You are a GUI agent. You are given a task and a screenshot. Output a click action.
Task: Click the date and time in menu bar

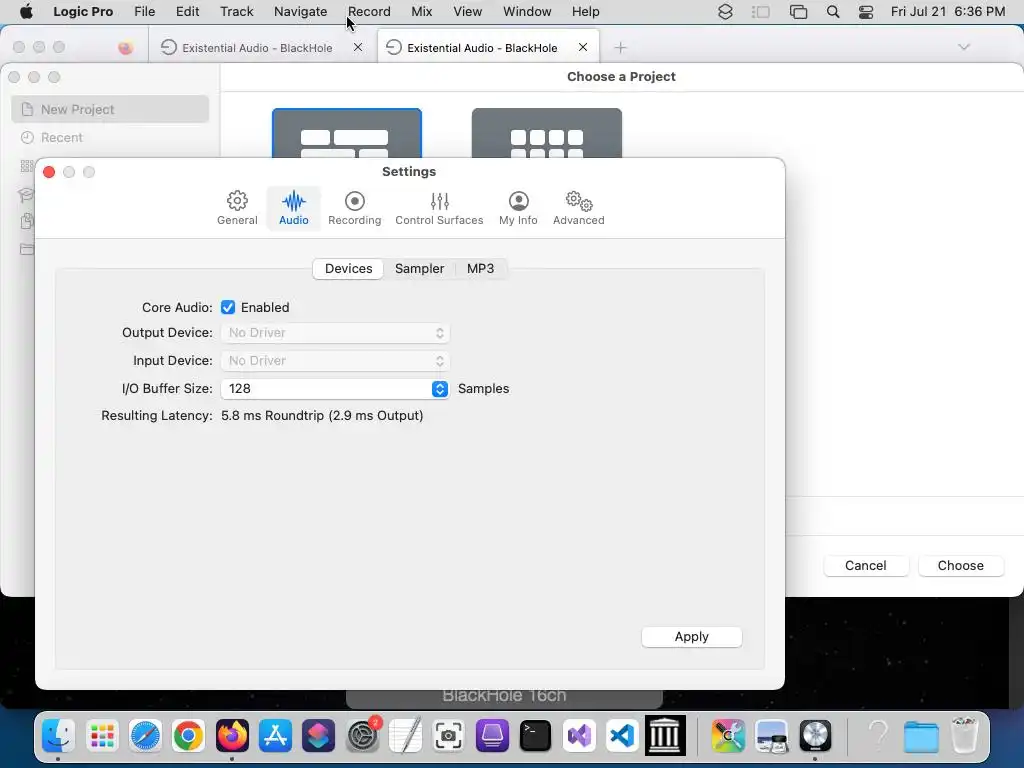pyautogui.click(x=948, y=12)
